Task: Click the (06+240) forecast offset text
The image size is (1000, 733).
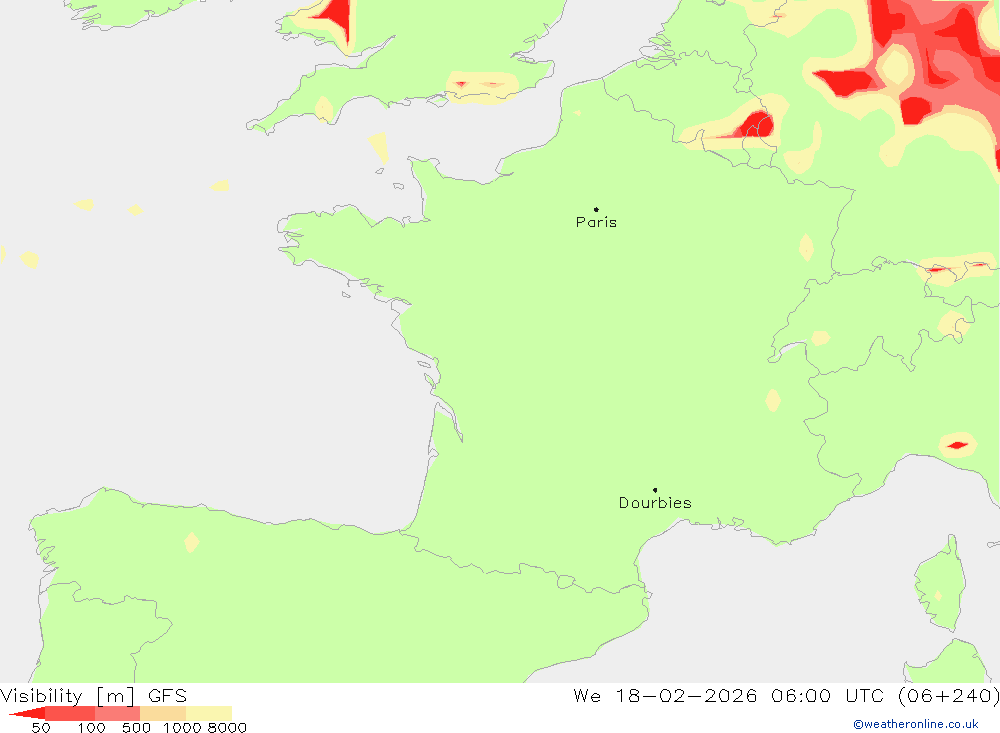Action: [x=948, y=695]
